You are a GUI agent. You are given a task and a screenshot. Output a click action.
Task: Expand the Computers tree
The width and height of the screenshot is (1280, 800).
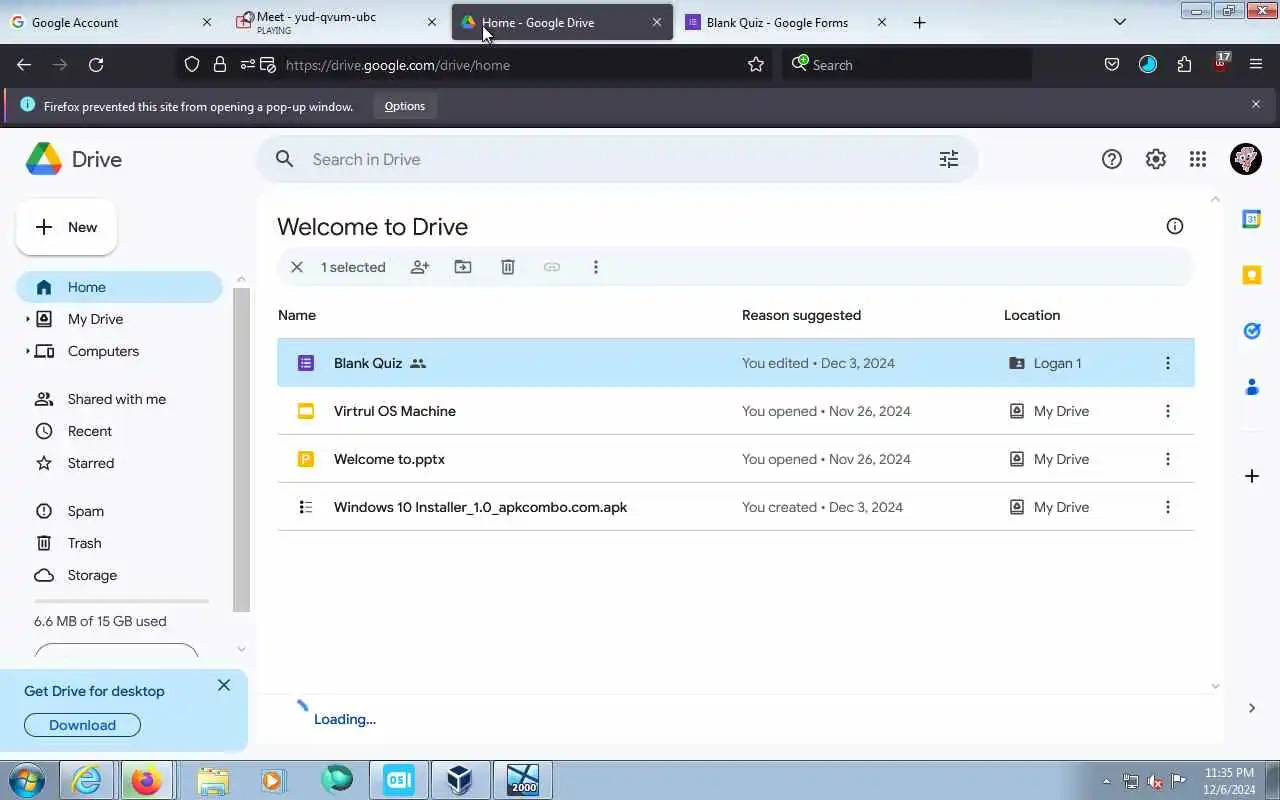pyautogui.click(x=27, y=351)
